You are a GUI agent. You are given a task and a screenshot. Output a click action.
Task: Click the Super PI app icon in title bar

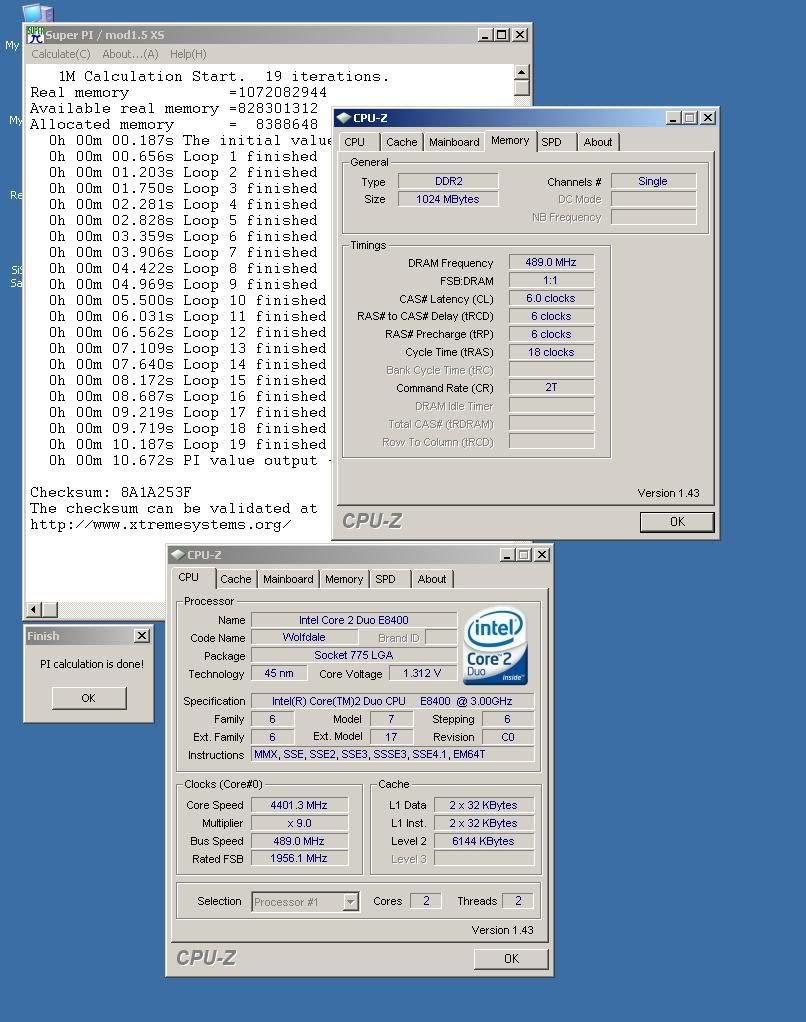(x=35, y=35)
